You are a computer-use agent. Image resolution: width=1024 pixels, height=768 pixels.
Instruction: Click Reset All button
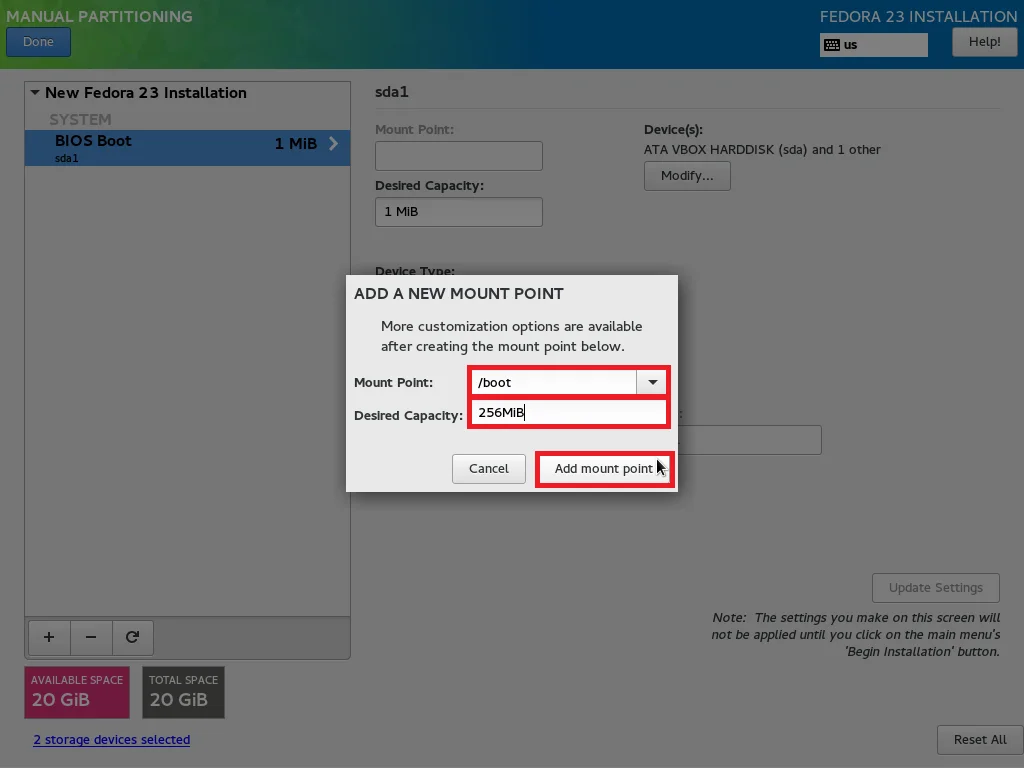click(x=979, y=739)
